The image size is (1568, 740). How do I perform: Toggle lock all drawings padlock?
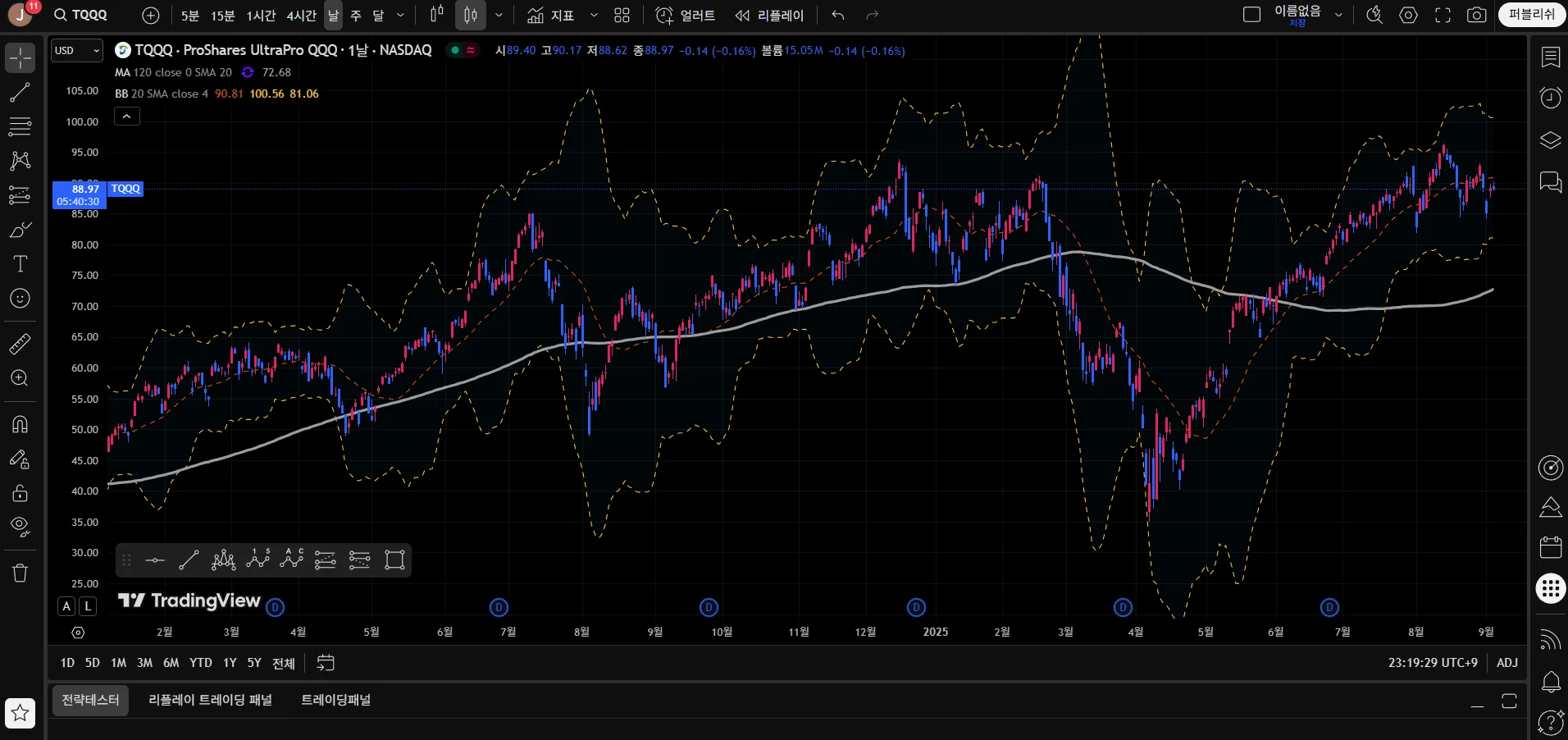(x=20, y=493)
